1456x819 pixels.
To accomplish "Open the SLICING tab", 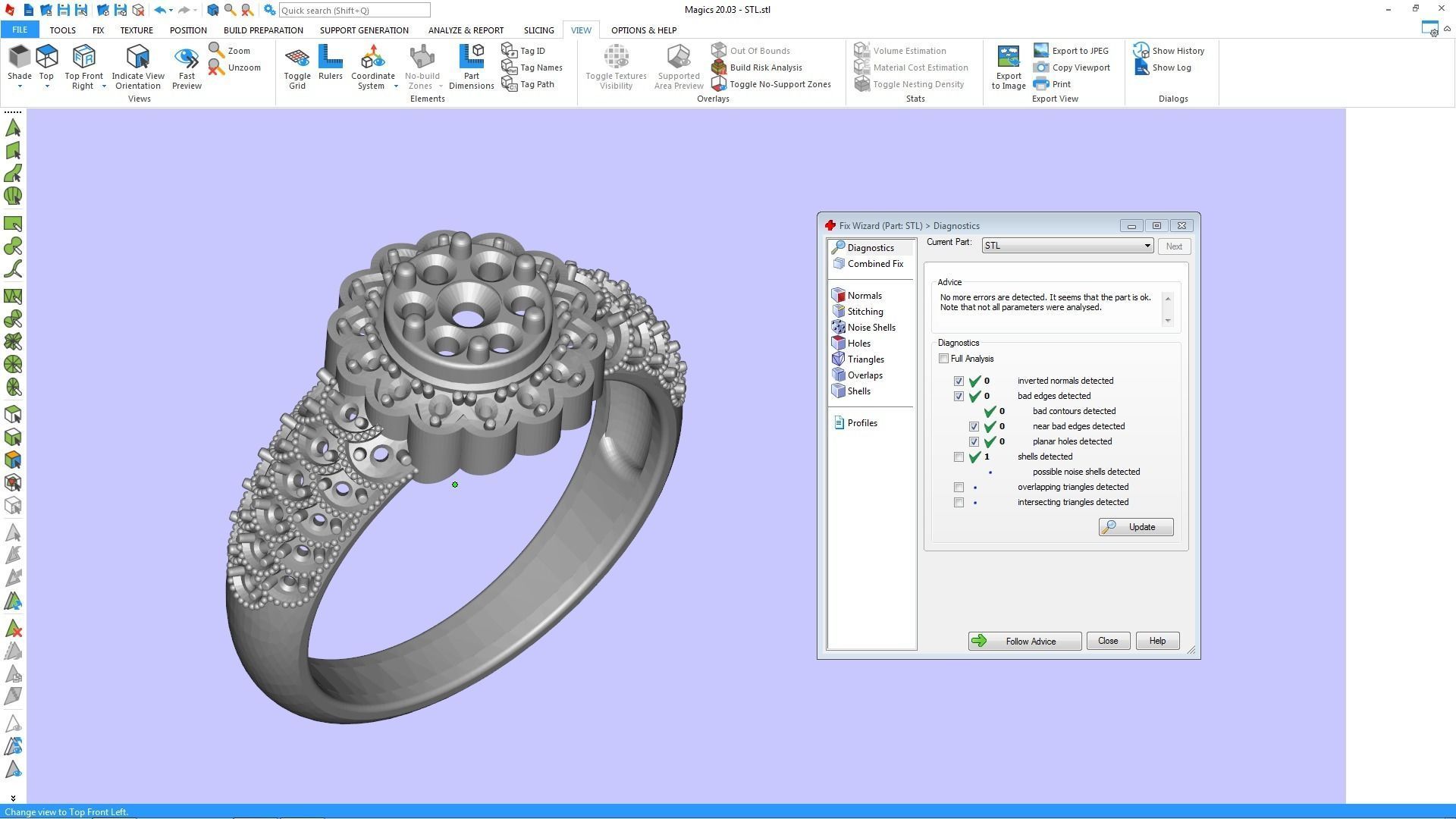I will tap(538, 30).
